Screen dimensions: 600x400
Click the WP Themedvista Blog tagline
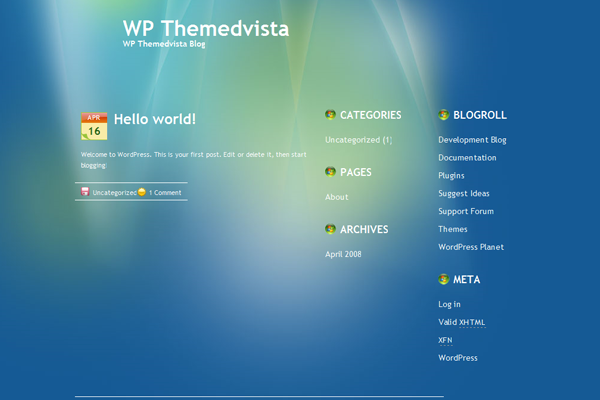pos(164,44)
